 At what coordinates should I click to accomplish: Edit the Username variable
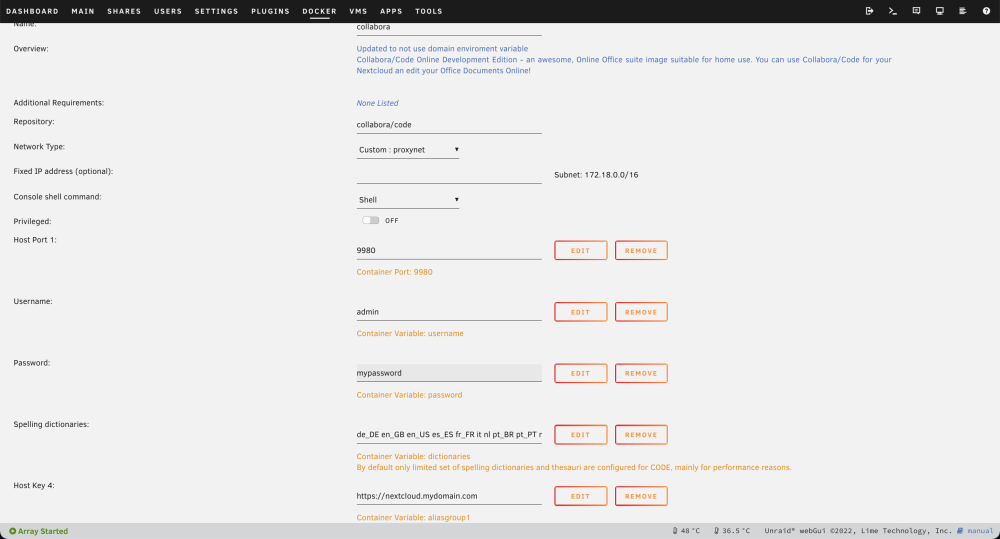click(580, 312)
